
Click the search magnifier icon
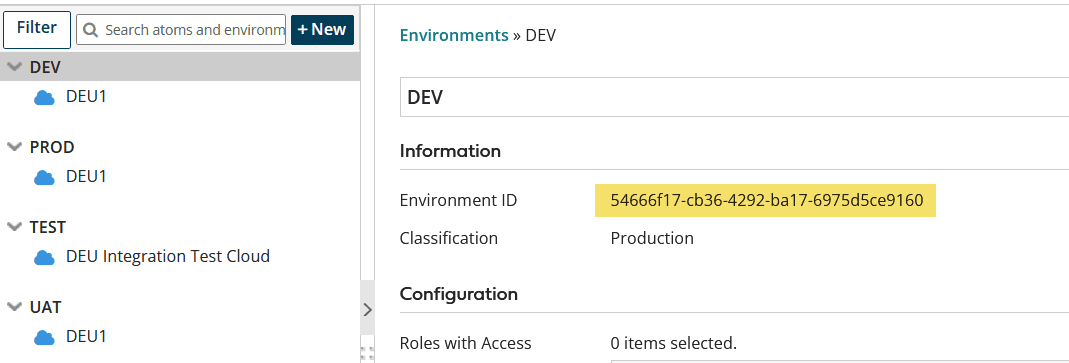pos(91,30)
